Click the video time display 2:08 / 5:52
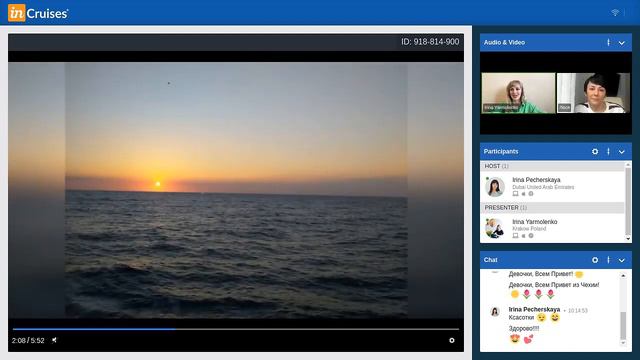 pos(28,340)
